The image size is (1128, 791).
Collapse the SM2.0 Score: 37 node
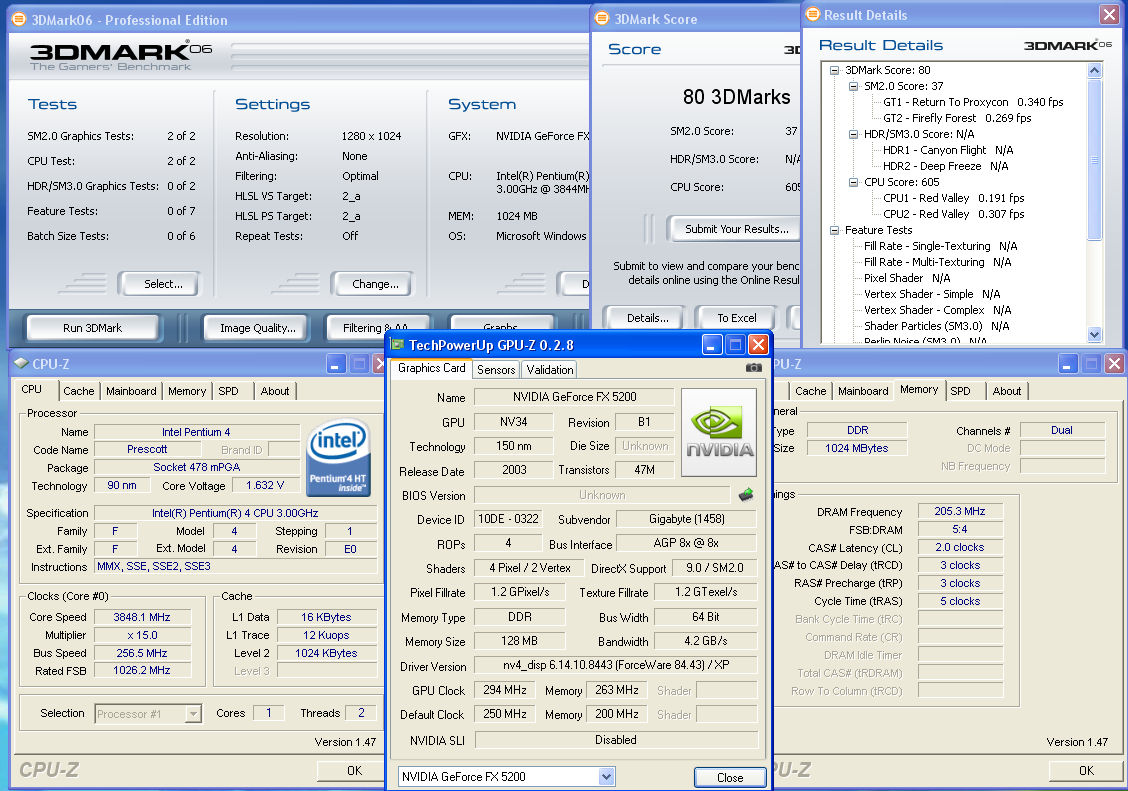tap(853, 86)
